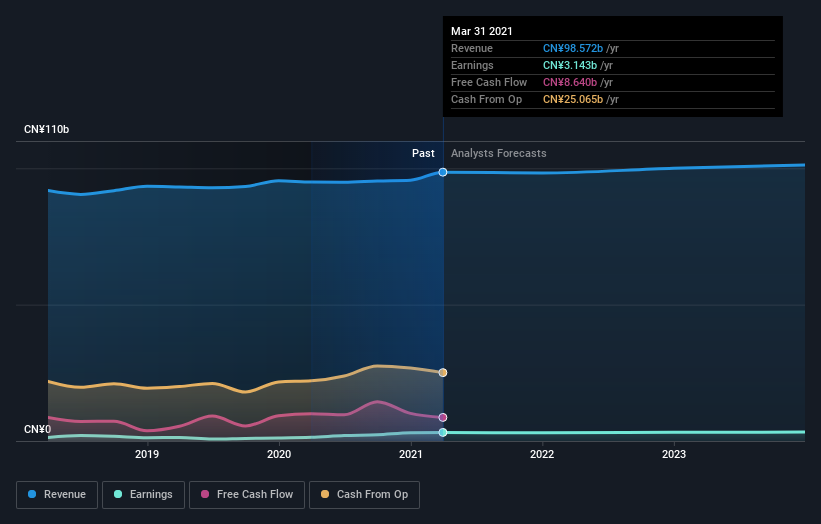Select the 2020 x-axis label
The image size is (821, 524).
279,454
